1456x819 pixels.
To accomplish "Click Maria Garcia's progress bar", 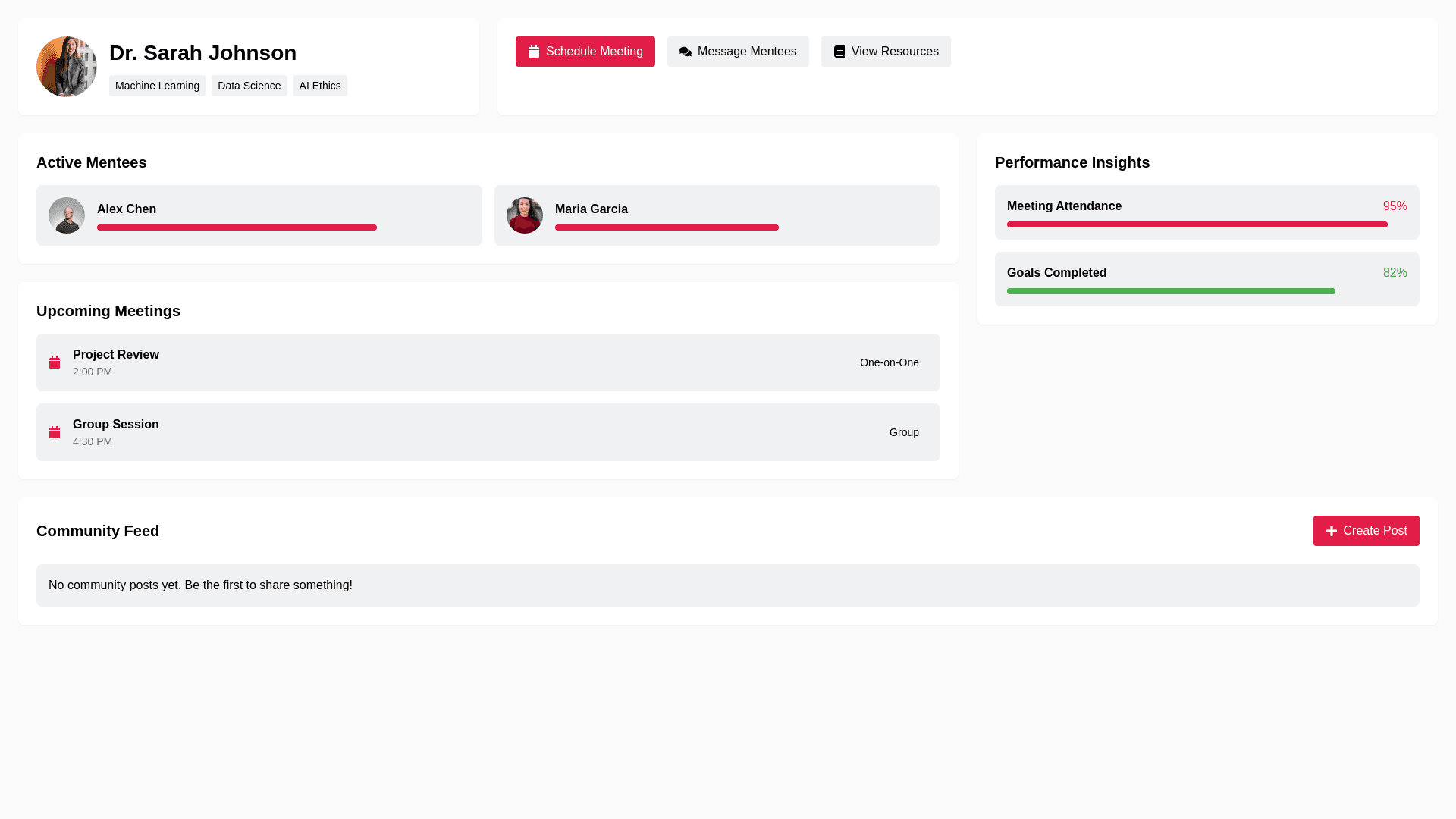I will pos(667,227).
